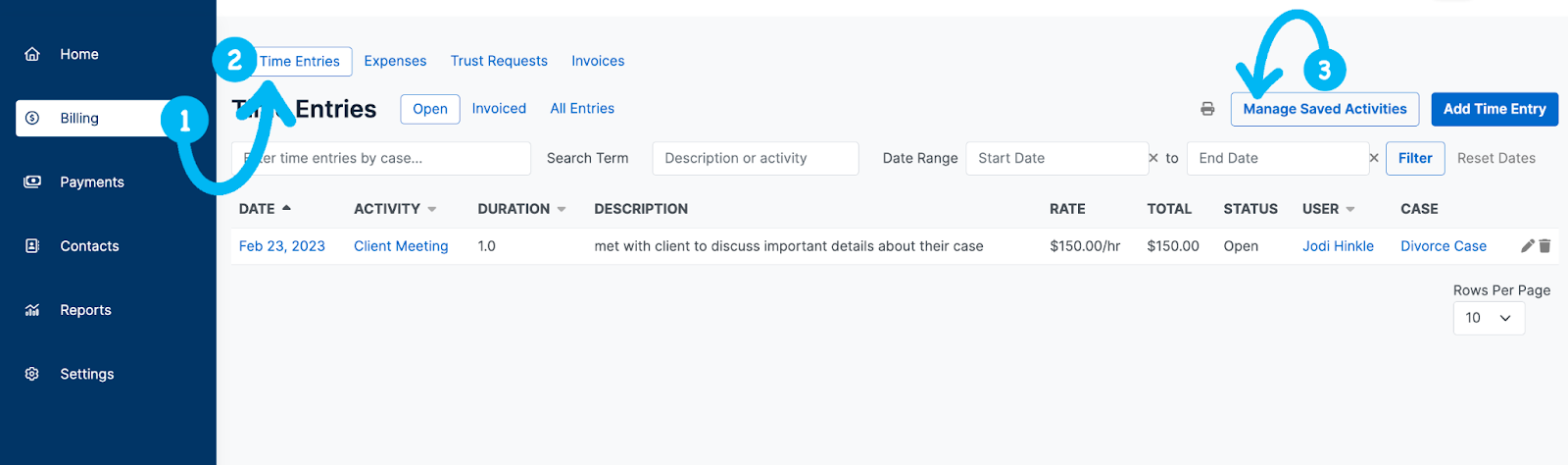This screenshot has height=465, width=1568.
Task: Open Manage Saved Activities
Action: pyautogui.click(x=1325, y=109)
